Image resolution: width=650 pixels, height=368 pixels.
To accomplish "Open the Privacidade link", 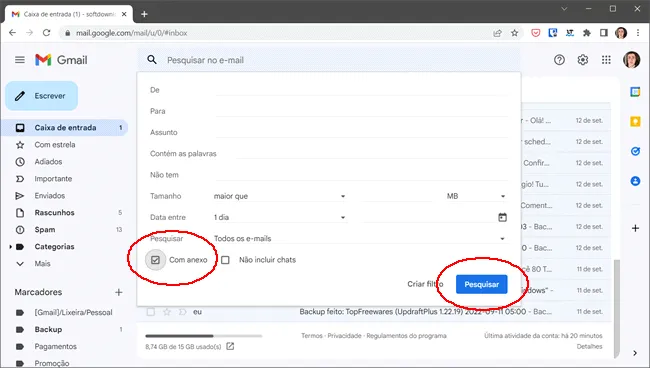I will pos(344,336).
